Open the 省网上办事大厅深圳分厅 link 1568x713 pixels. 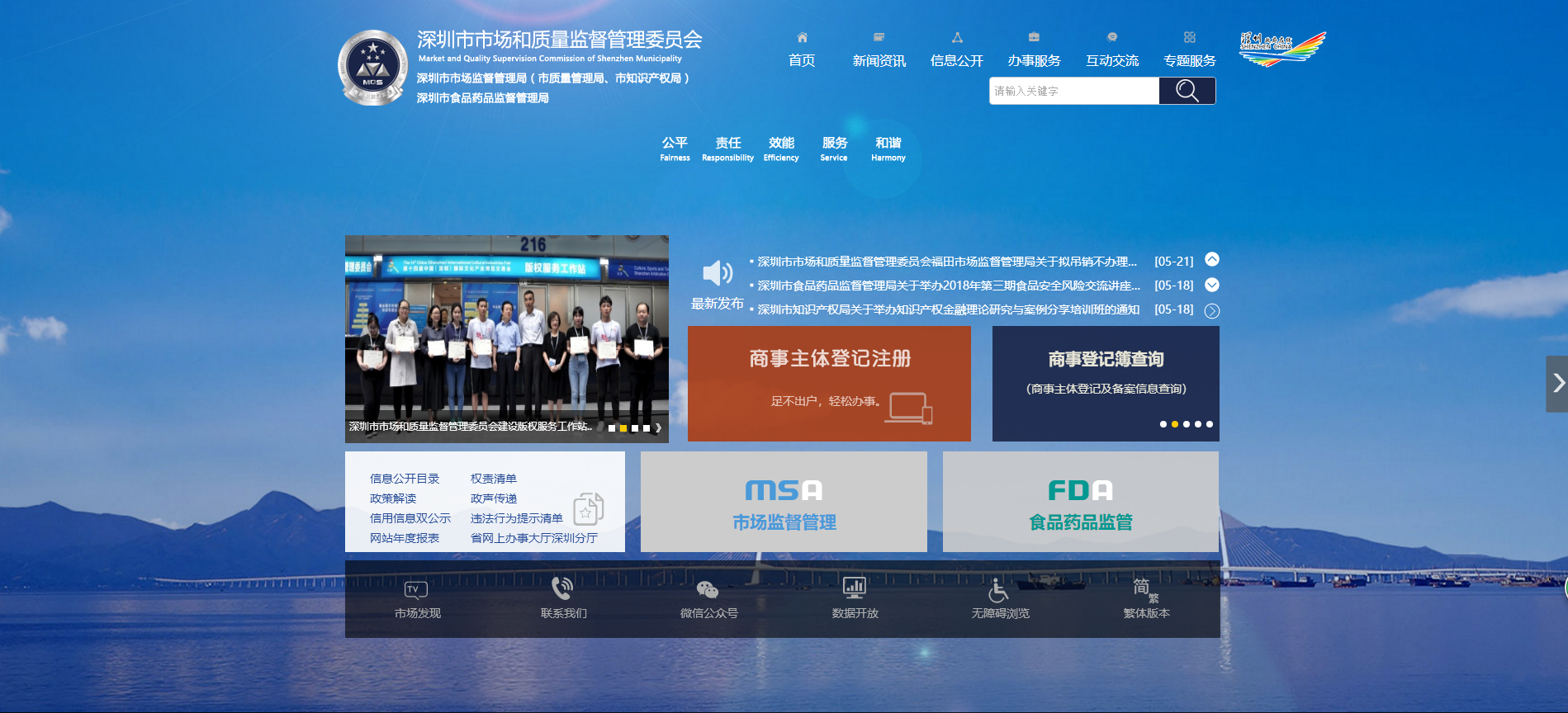tap(534, 538)
